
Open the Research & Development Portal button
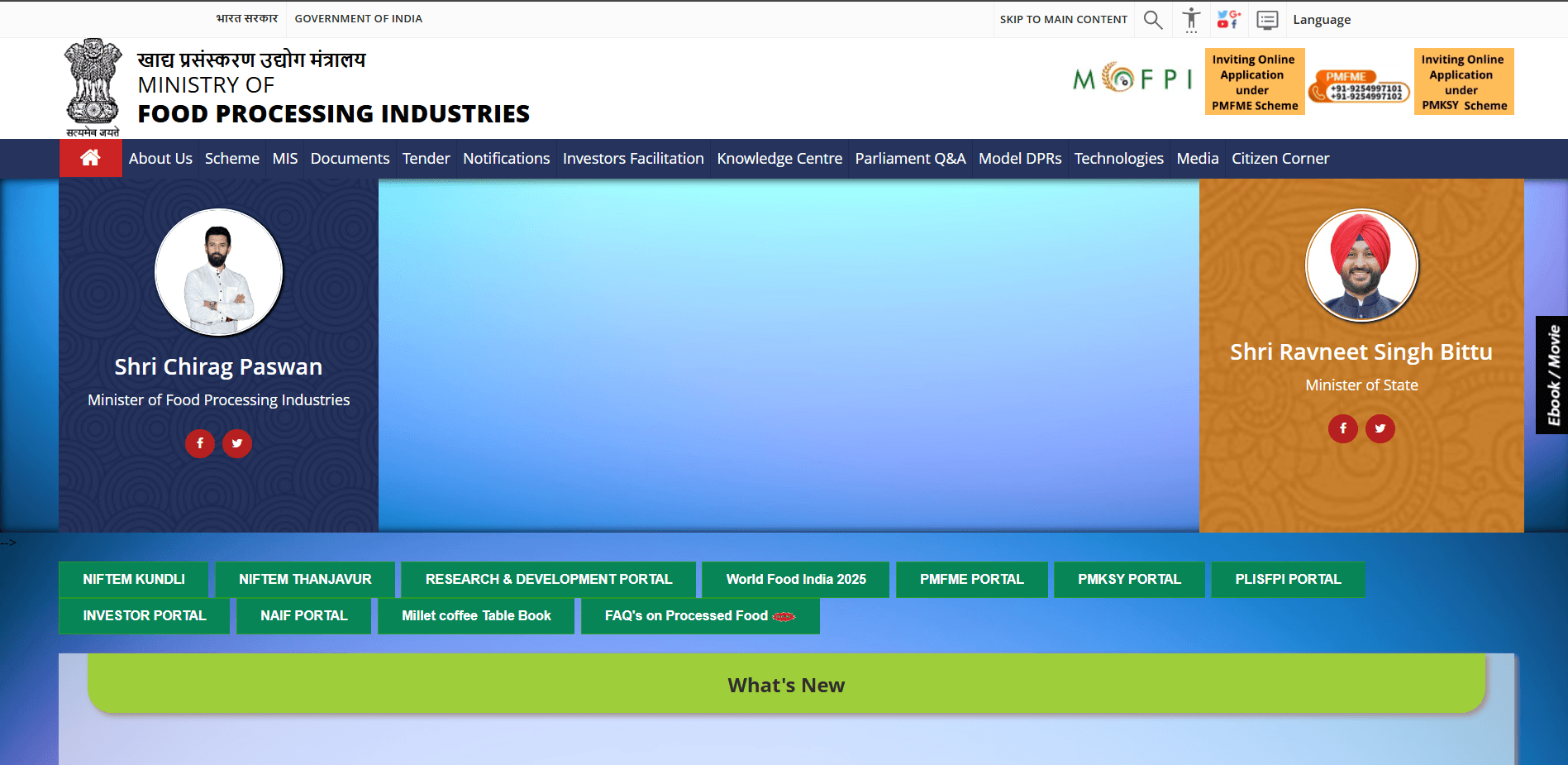[x=549, y=579]
